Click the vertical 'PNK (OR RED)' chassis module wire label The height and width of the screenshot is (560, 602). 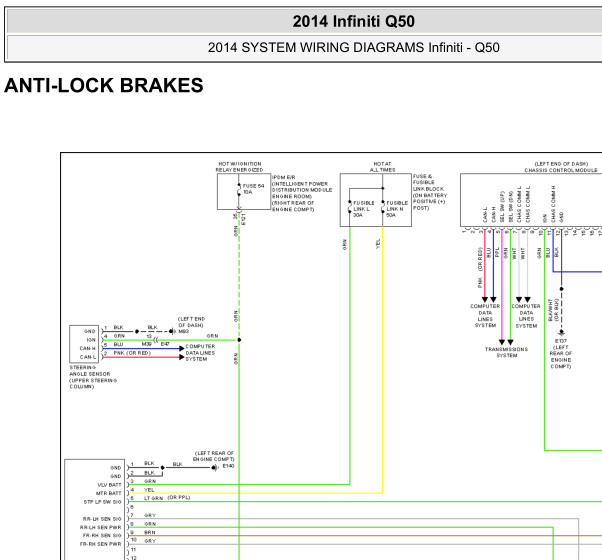coord(480,268)
